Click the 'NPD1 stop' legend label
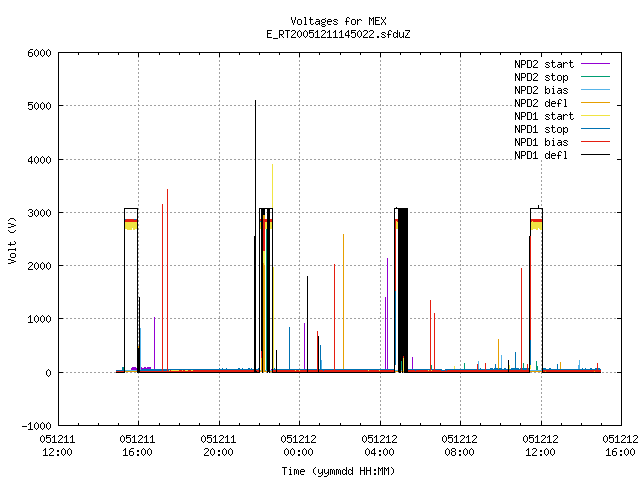640x480 pixels. click(x=541, y=129)
